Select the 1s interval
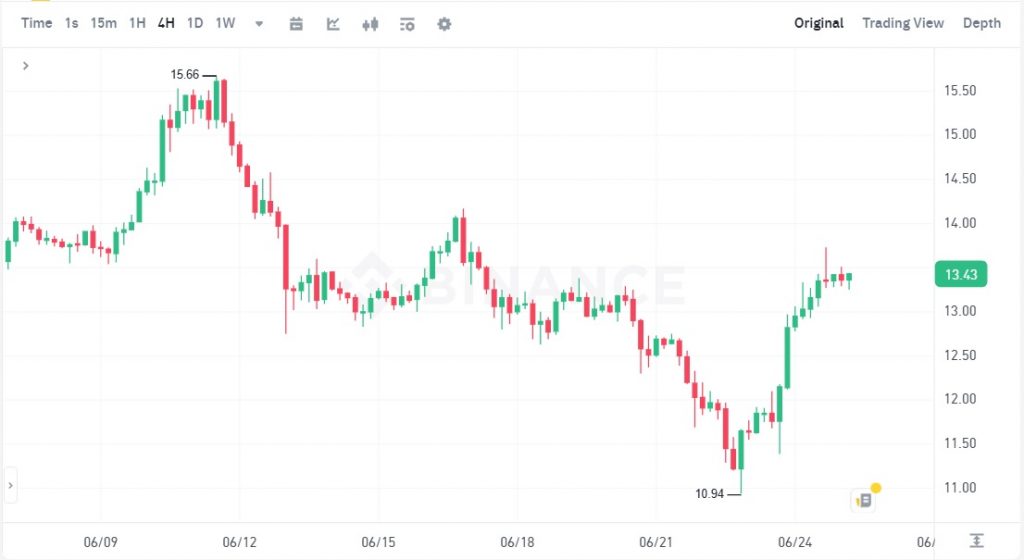 (x=72, y=23)
